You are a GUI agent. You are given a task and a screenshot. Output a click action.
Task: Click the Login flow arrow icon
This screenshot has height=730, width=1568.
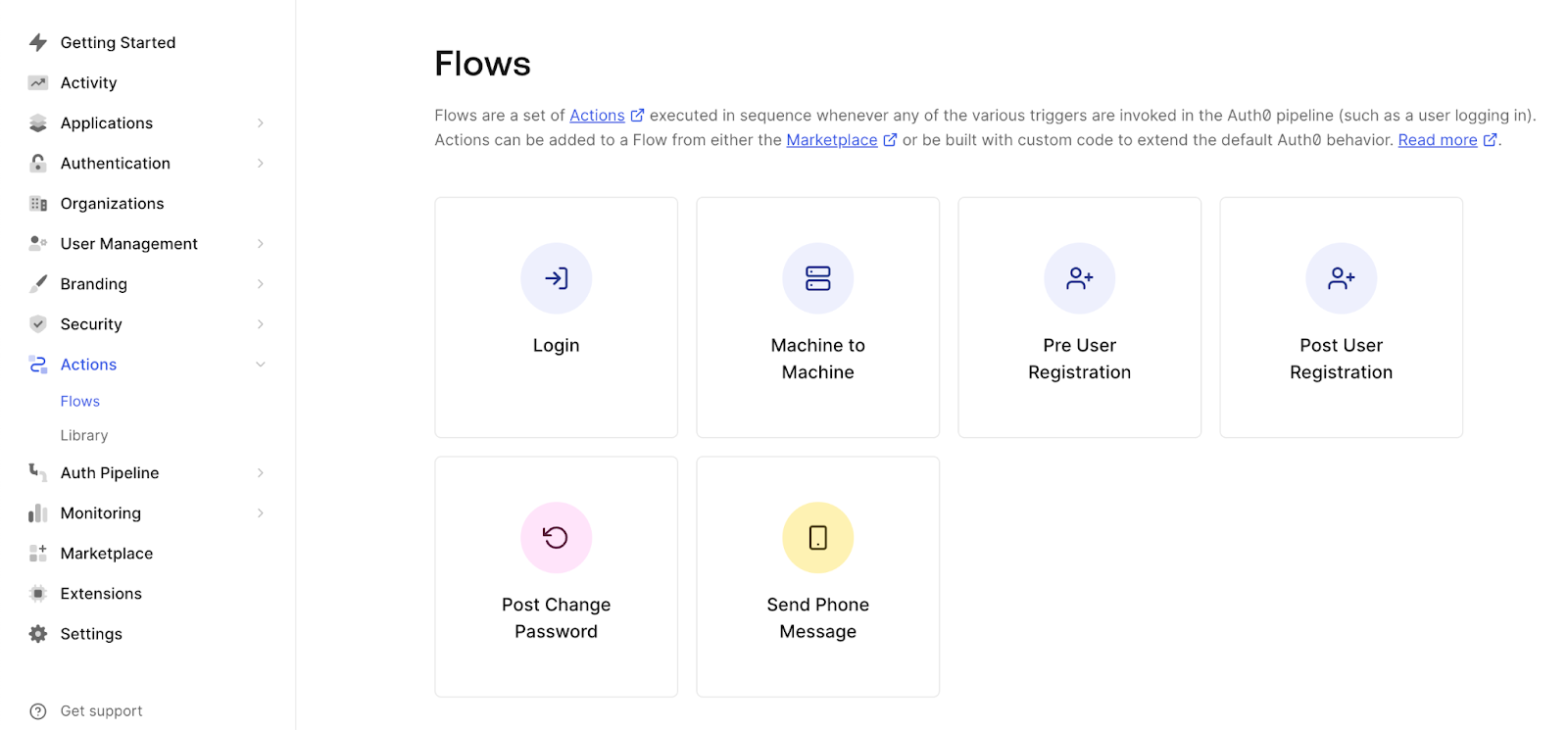pyautogui.click(x=557, y=278)
